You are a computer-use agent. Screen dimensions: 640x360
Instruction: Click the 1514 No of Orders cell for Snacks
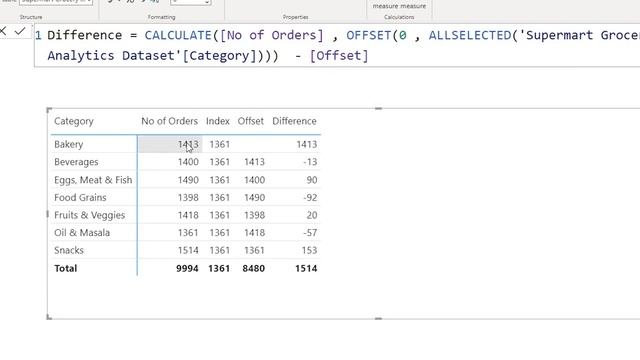click(x=188, y=250)
